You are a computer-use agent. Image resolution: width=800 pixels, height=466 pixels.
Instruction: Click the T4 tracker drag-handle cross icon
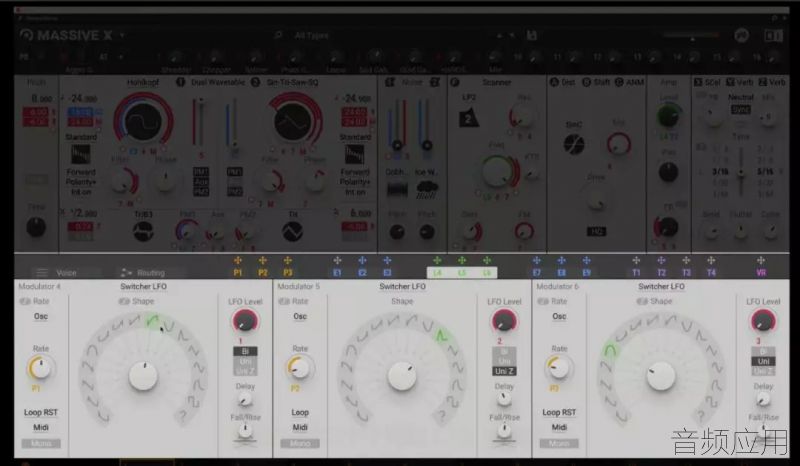point(711,261)
